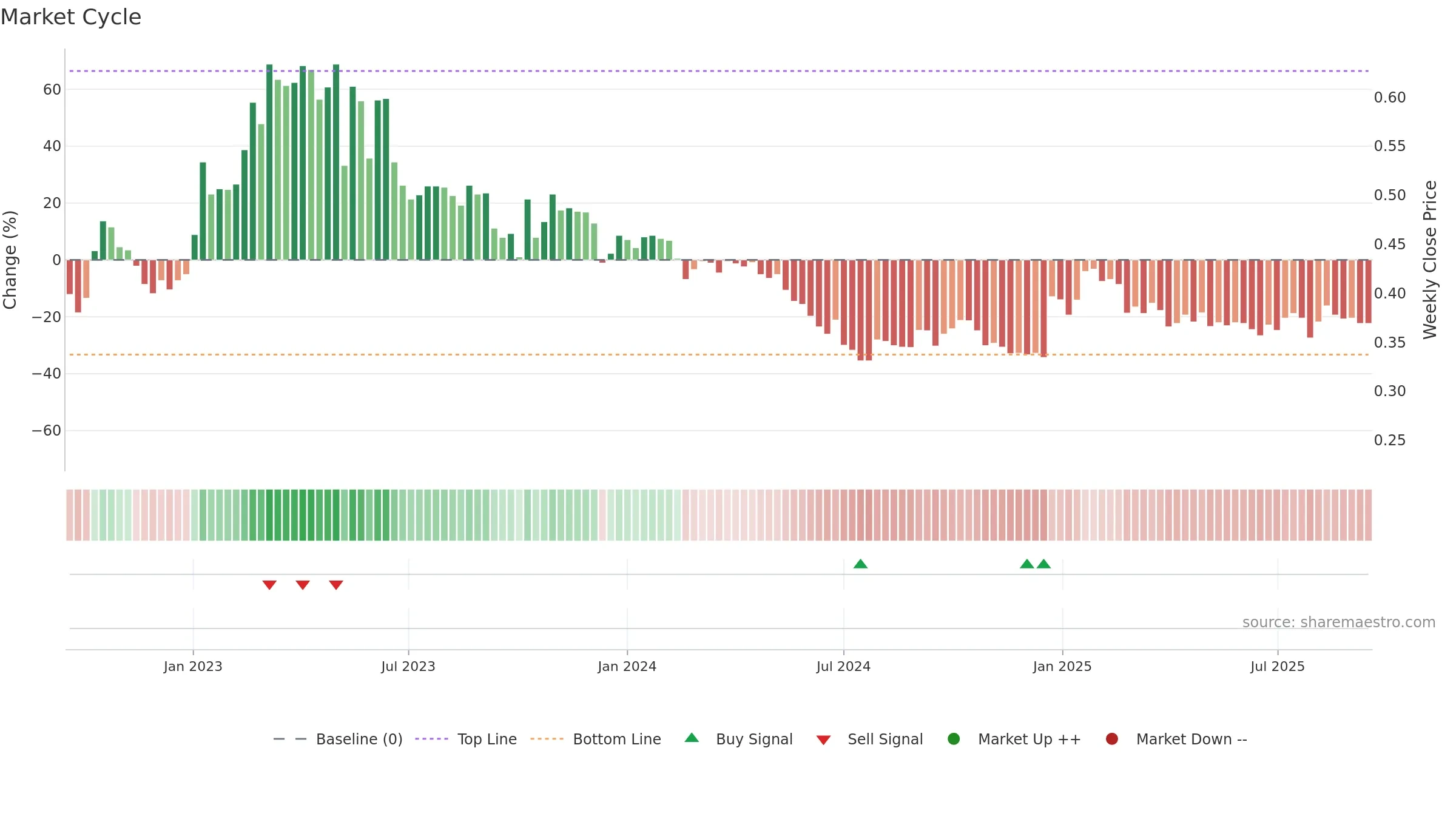Toggle the Buy Signal legend label

click(x=754, y=739)
